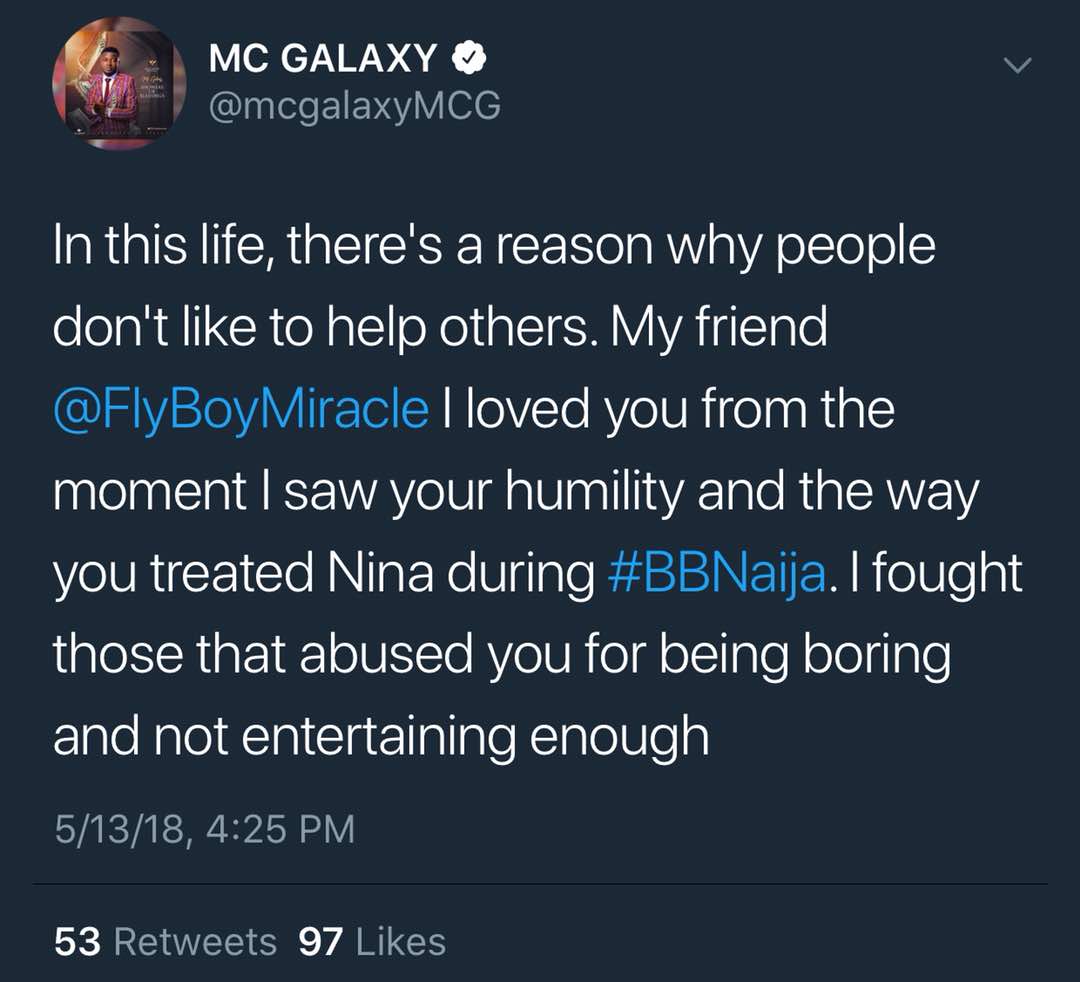Image resolution: width=1080 pixels, height=982 pixels.
Task: Click the blue verified badge icon
Action: (x=469, y=58)
